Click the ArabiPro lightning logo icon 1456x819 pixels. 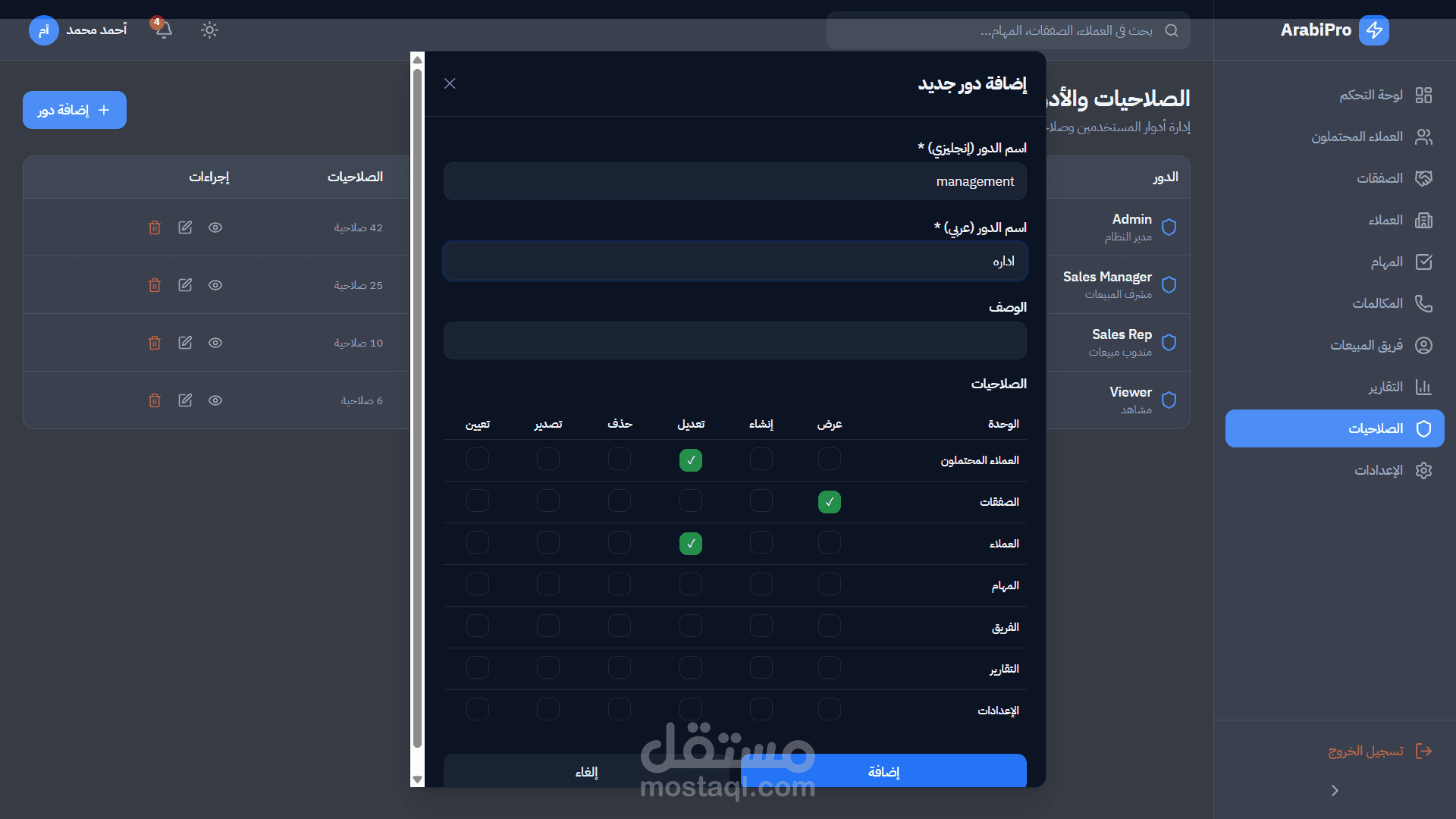pos(1373,30)
